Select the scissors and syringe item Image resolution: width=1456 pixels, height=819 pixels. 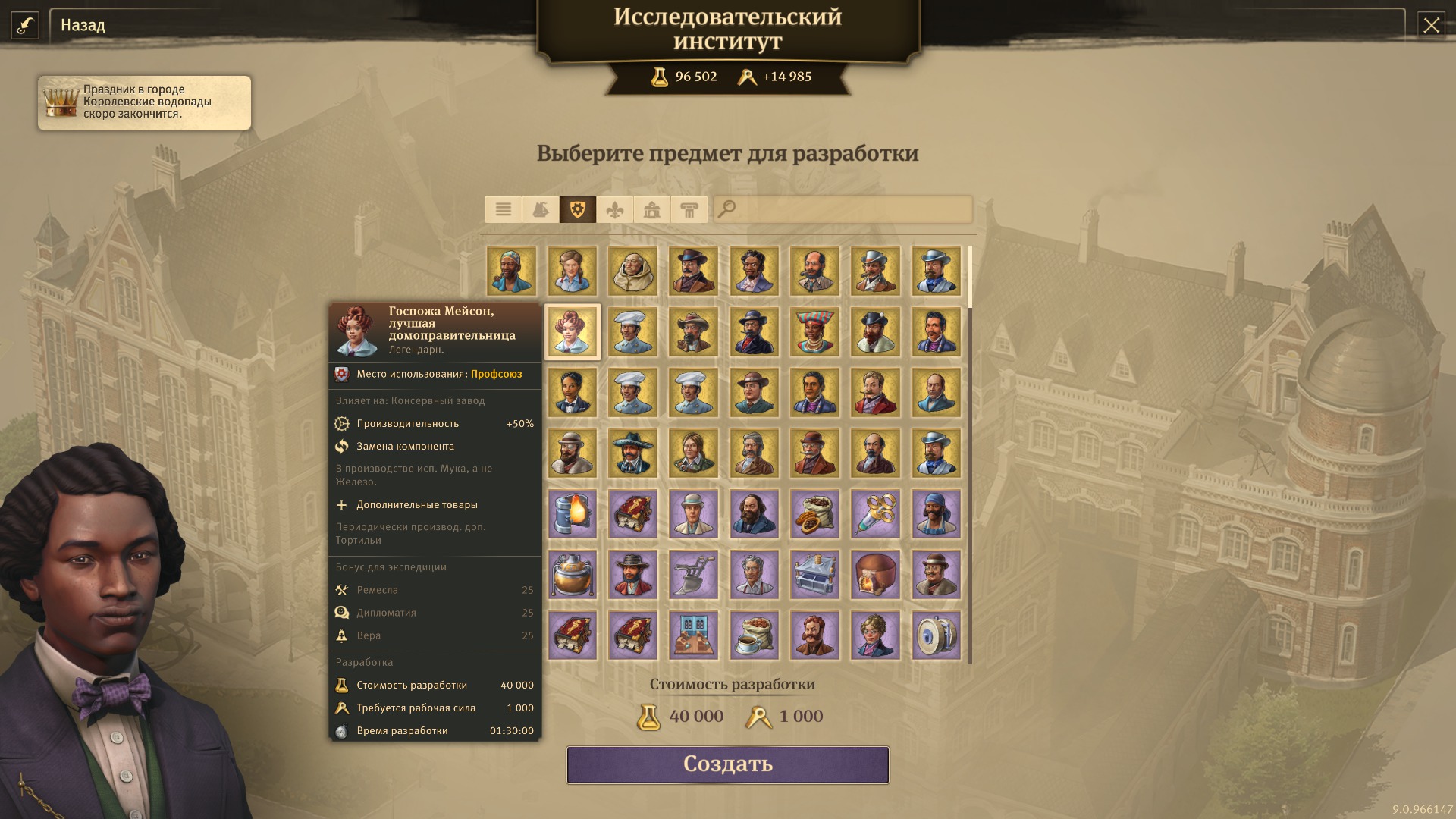tap(875, 513)
